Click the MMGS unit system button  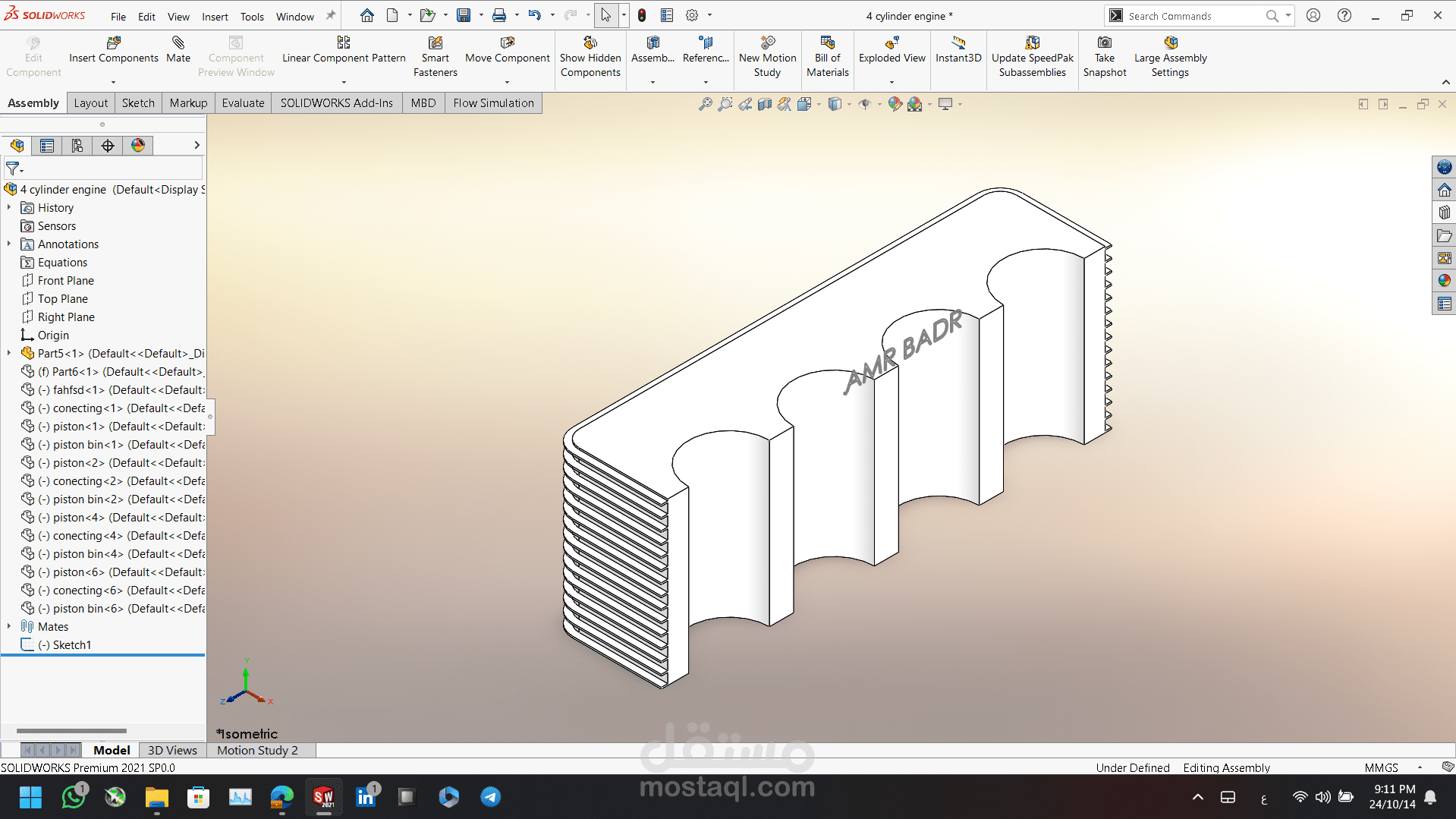point(1381,767)
